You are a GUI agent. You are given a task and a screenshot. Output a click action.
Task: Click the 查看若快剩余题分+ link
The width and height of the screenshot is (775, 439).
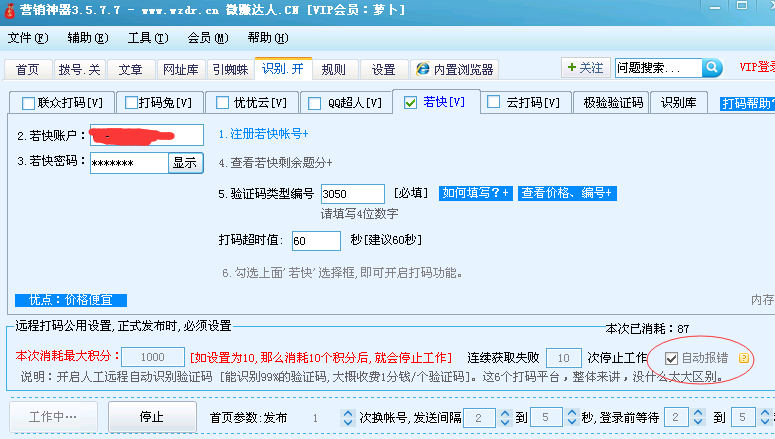pos(275,163)
